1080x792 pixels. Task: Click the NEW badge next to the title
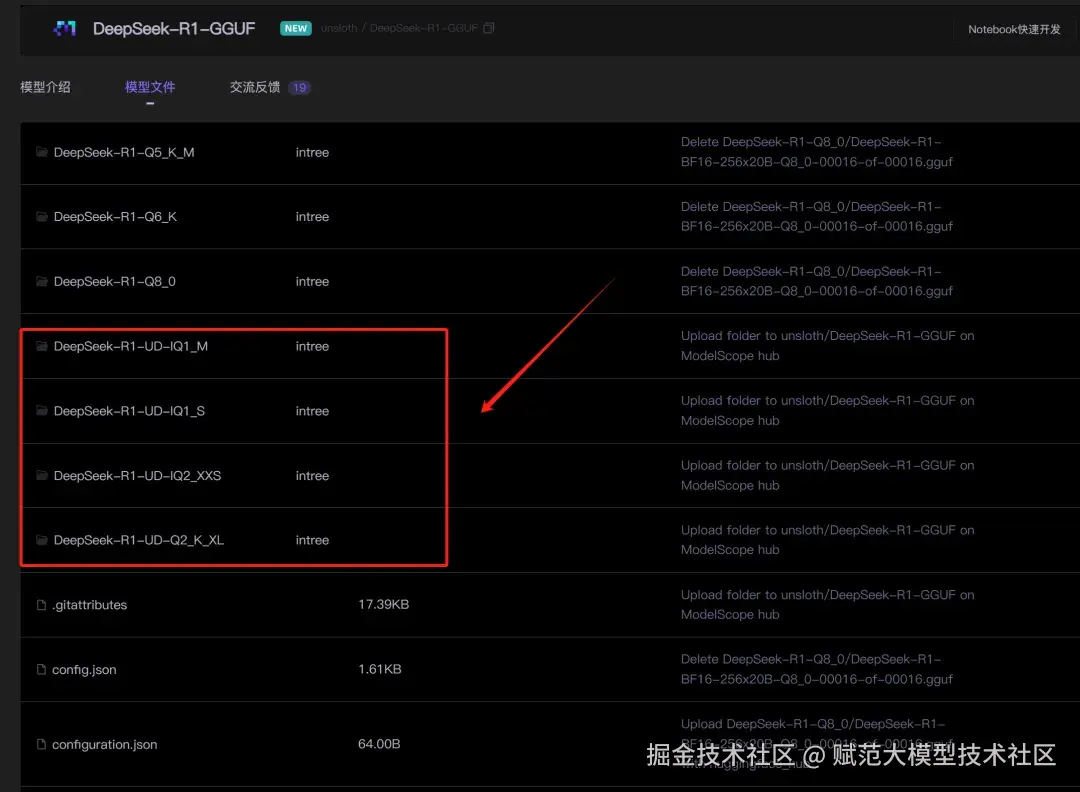(295, 28)
